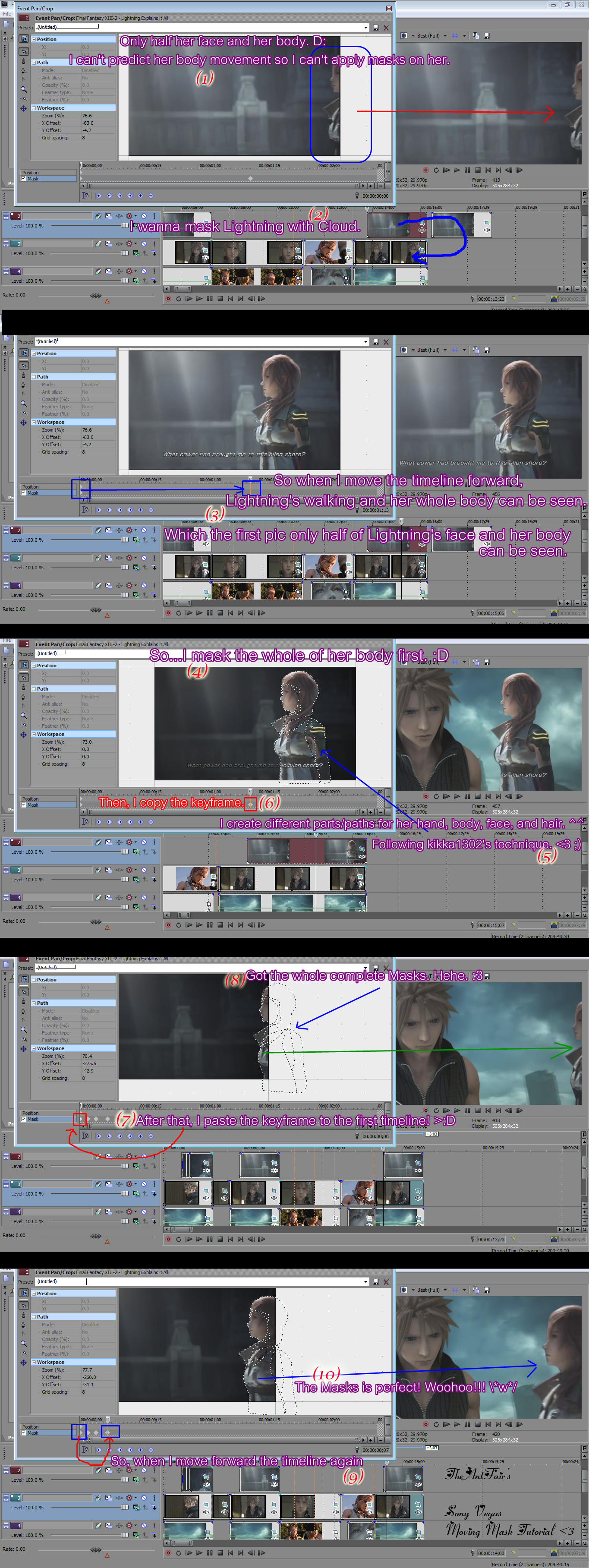Pick Anchor Deletion tool in topmost Pan/Crop window
The image size is (589, 1568).
point(24,71)
